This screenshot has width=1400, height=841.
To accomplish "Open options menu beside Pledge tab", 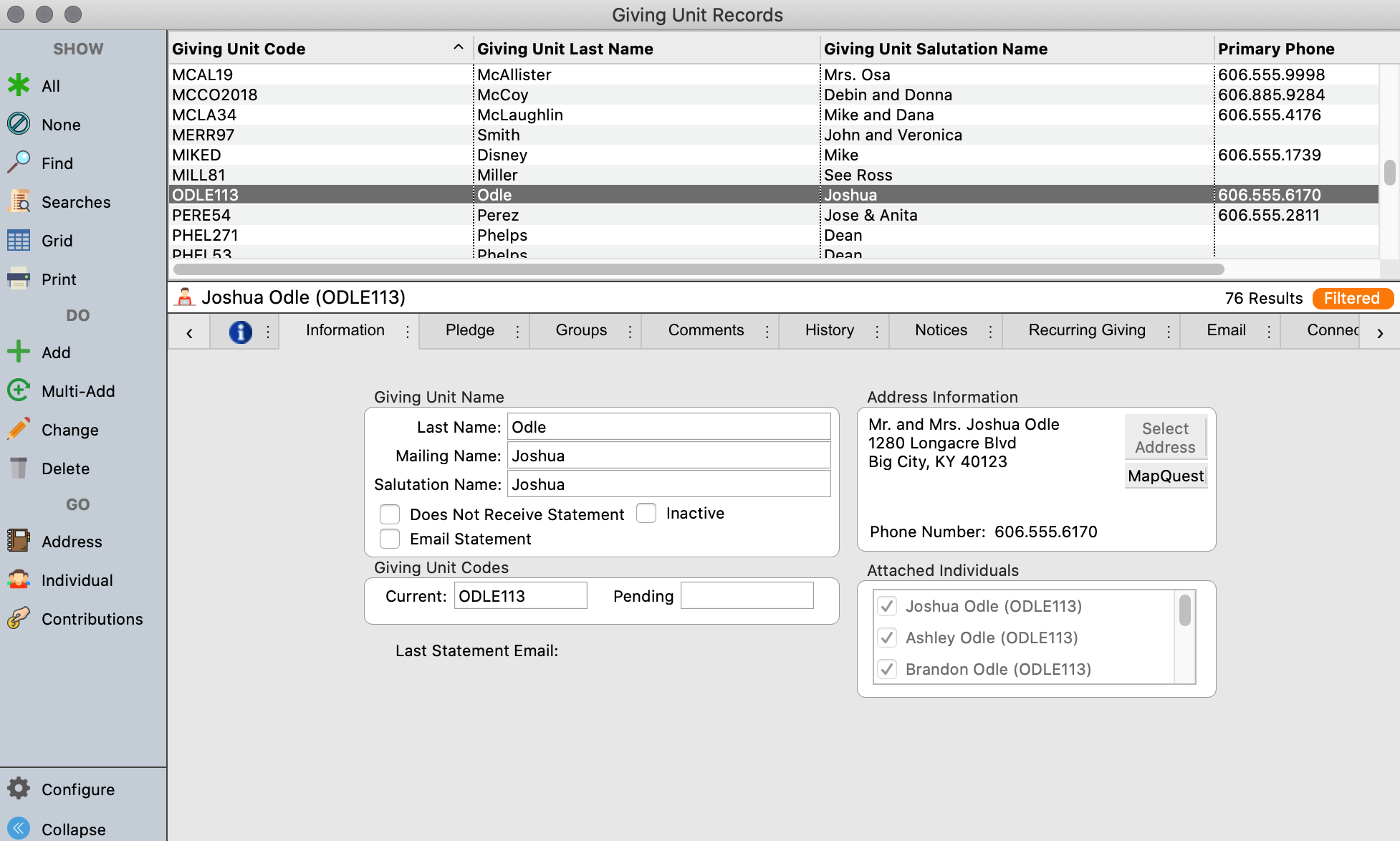I will pyautogui.click(x=517, y=331).
